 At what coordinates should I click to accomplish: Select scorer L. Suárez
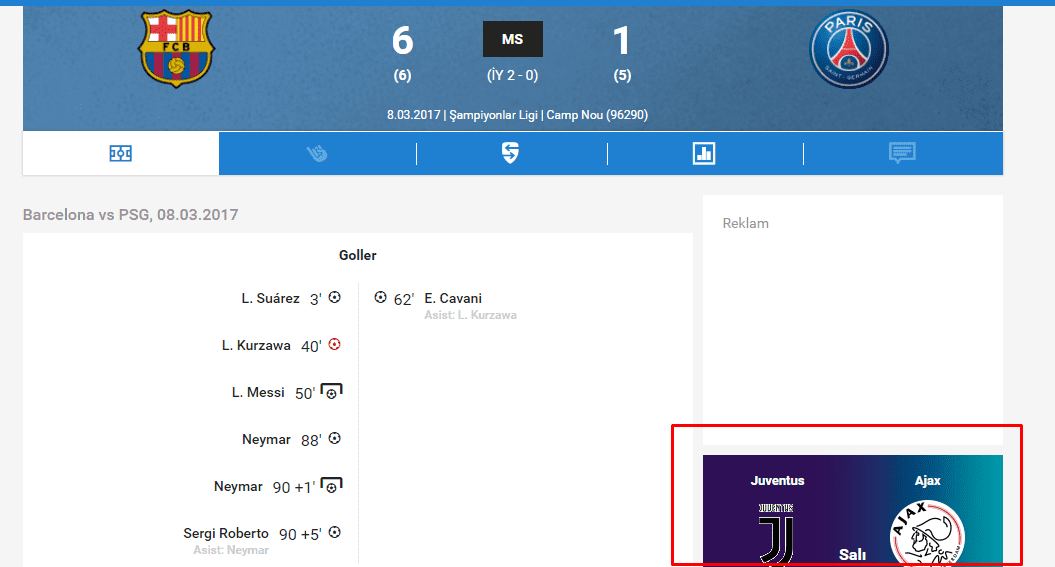pyautogui.click(x=270, y=299)
